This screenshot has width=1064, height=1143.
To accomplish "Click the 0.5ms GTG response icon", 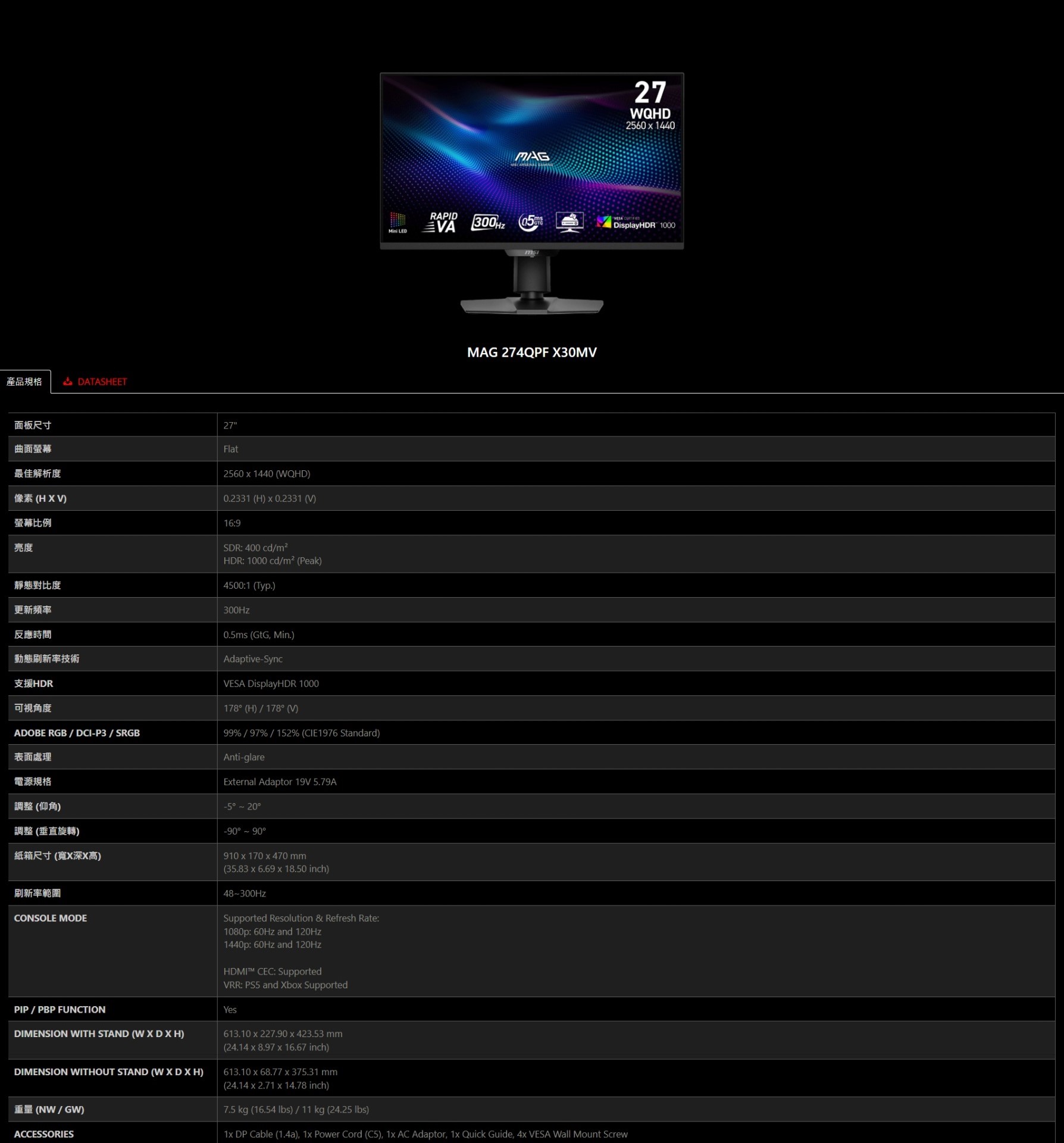I will pos(530,222).
